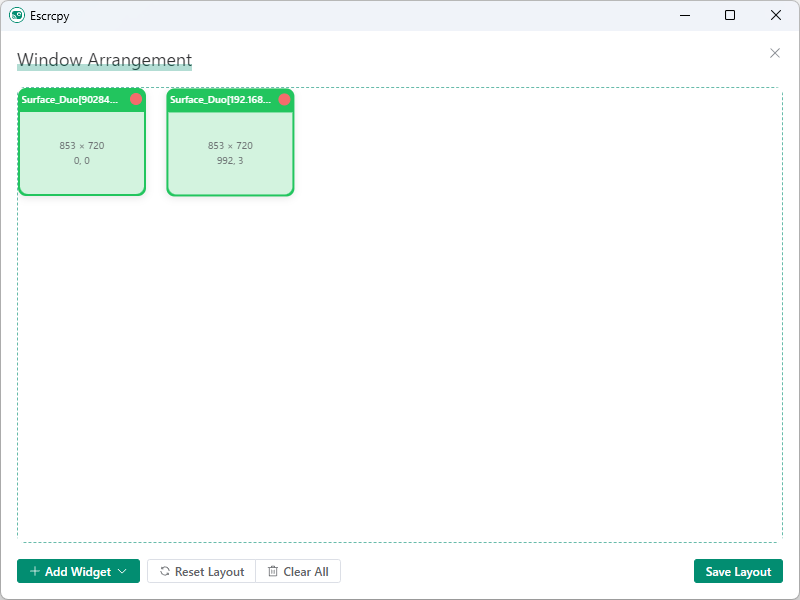This screenshot has height=600, width=800.
Task: Remove the Surface_Duo[192.168... widget via red dot
Action: pyautogui.click(x=284, y=99)
